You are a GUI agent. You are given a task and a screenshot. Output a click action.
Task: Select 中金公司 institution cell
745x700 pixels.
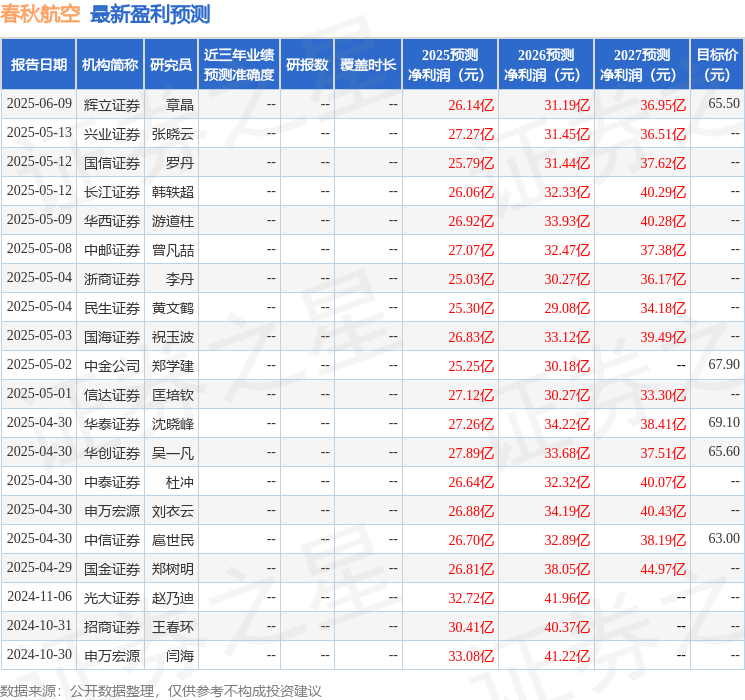point(112,366)
